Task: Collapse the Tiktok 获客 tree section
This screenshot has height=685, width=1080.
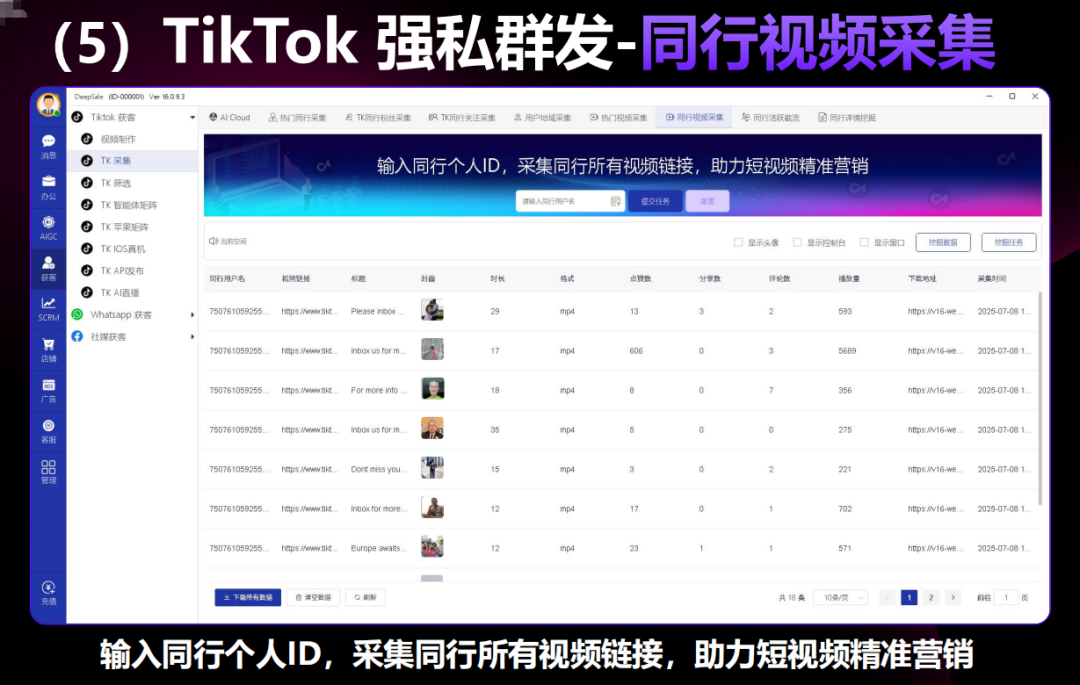Action: [x=192, y=118]
